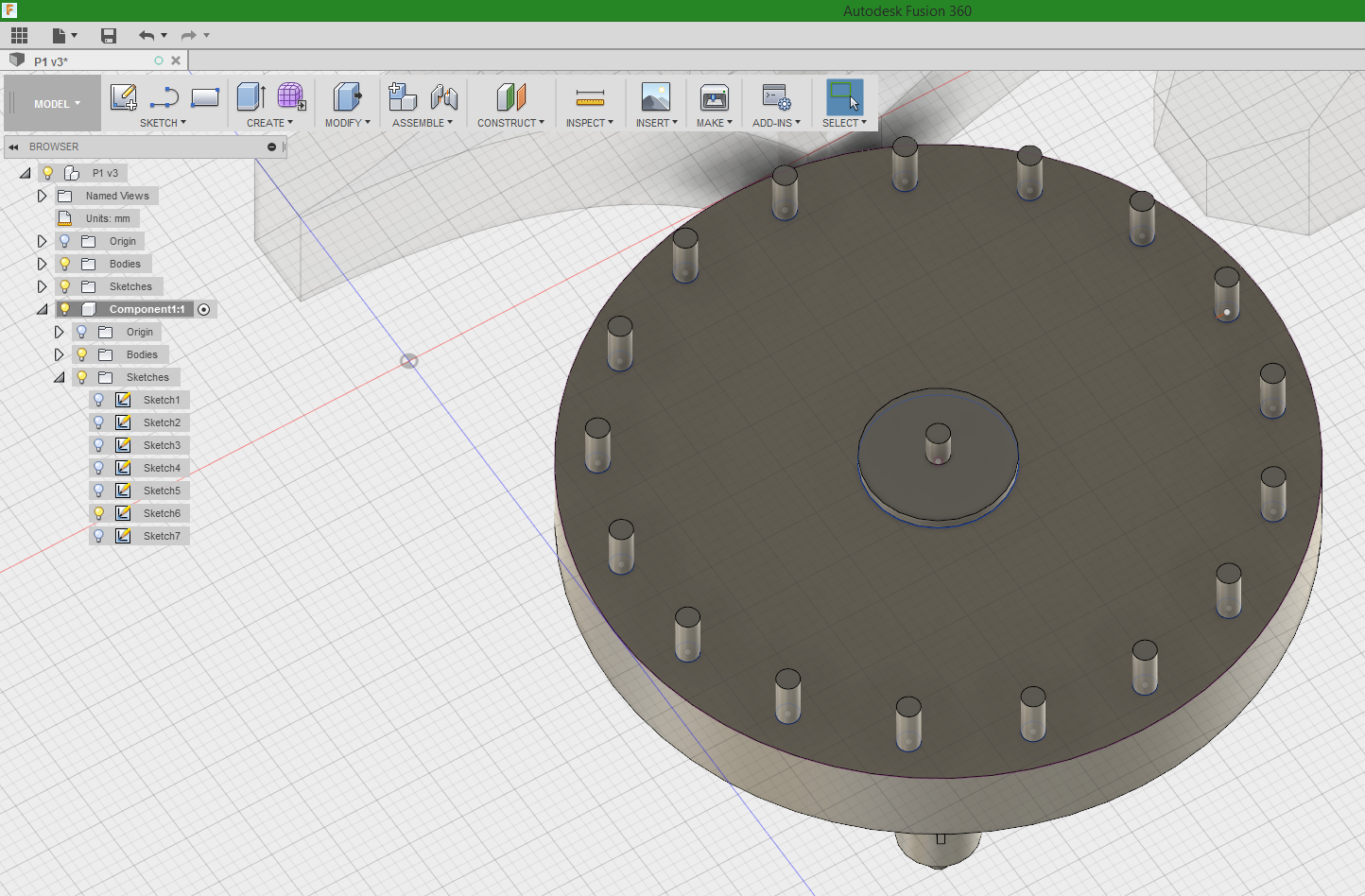This screenshot has height=896, width=1365.
Task: Switch to the P1 v3* document tab
Action: (x=51, y=61)
